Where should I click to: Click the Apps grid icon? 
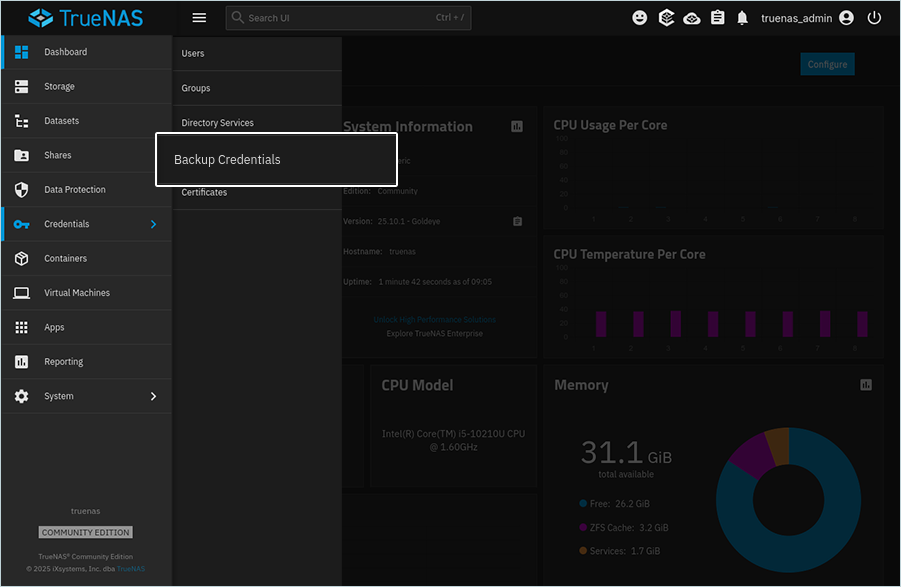click(21, 327)
